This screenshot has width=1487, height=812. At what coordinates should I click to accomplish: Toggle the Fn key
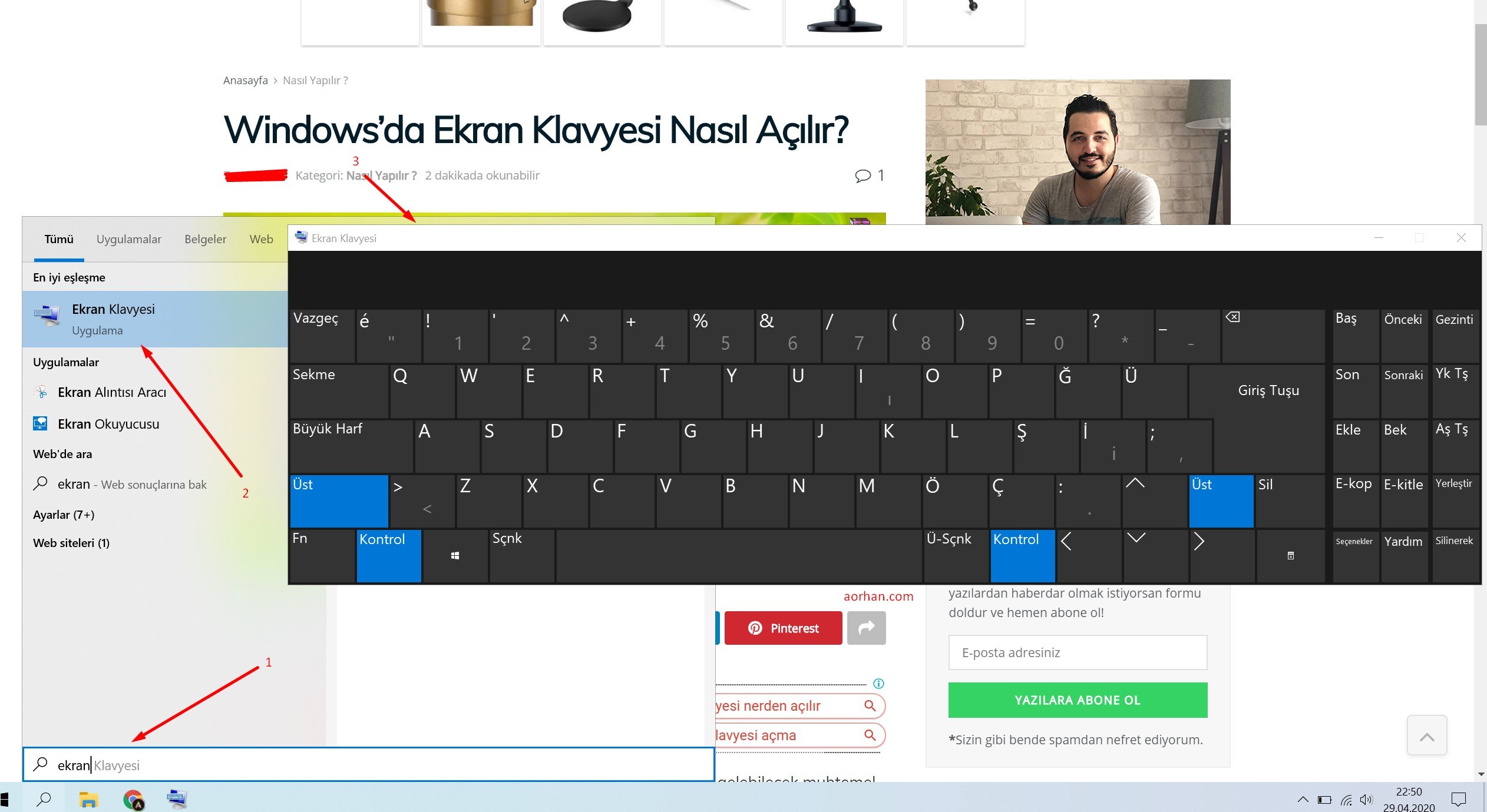[322, 555]
